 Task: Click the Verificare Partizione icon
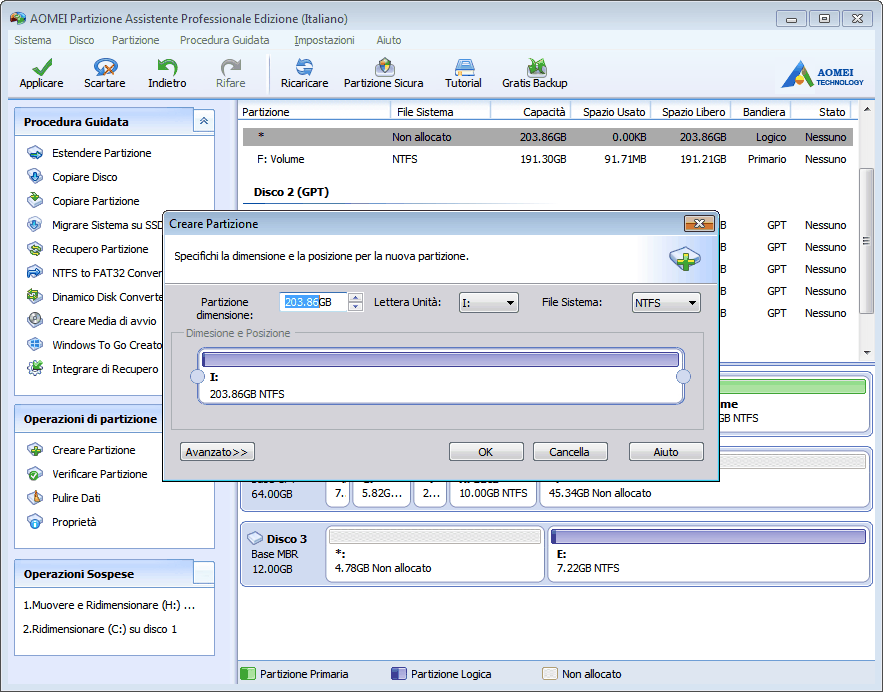35,474
